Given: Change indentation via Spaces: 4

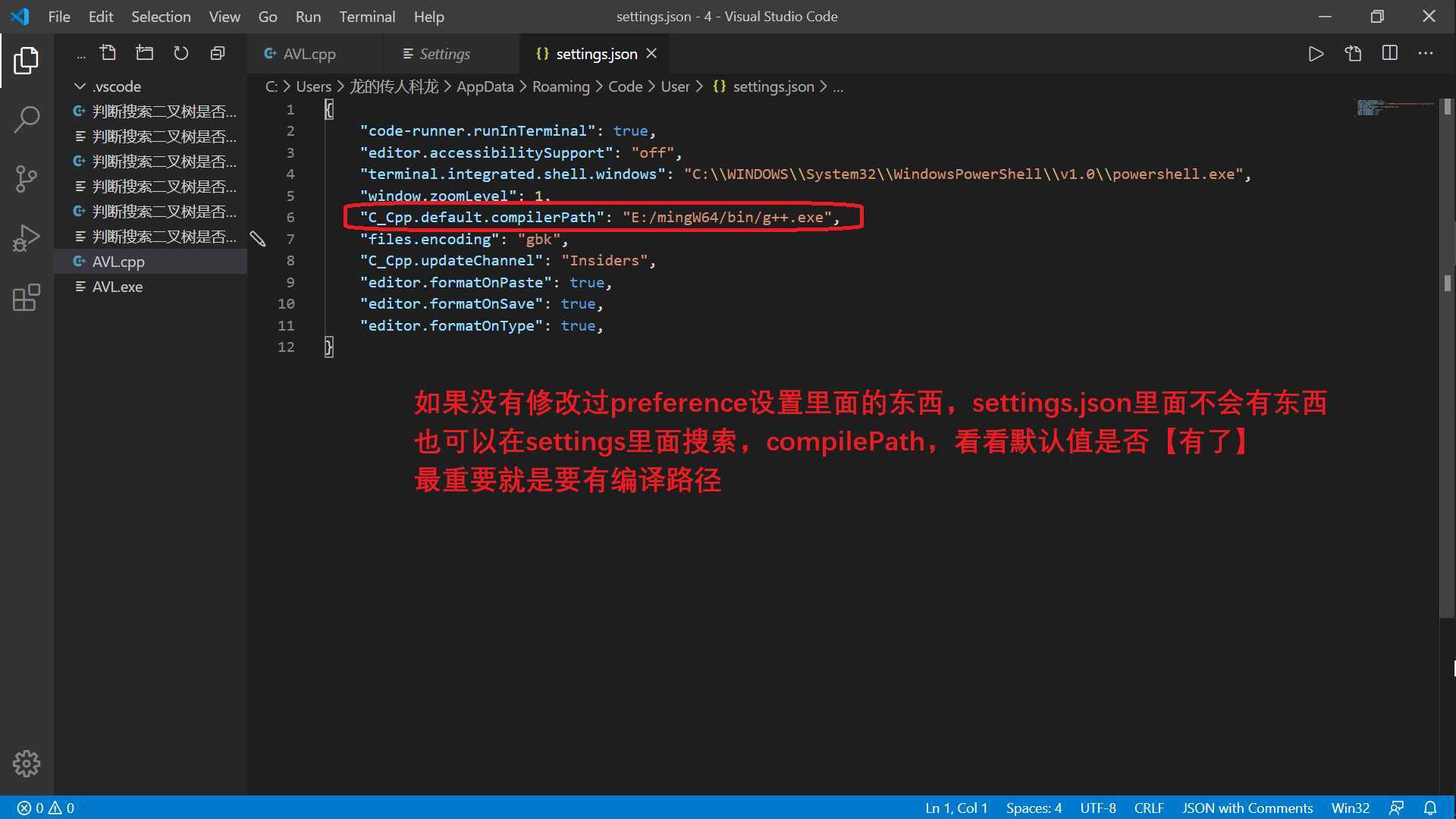Looking at the screenshot, I should [x=1034, y=808].
